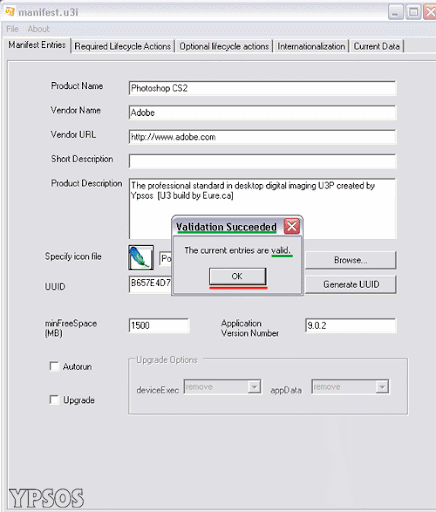Edit the minFreeSpace value 1500
This screenshot has width=436, height=512.
pos(159,326)
